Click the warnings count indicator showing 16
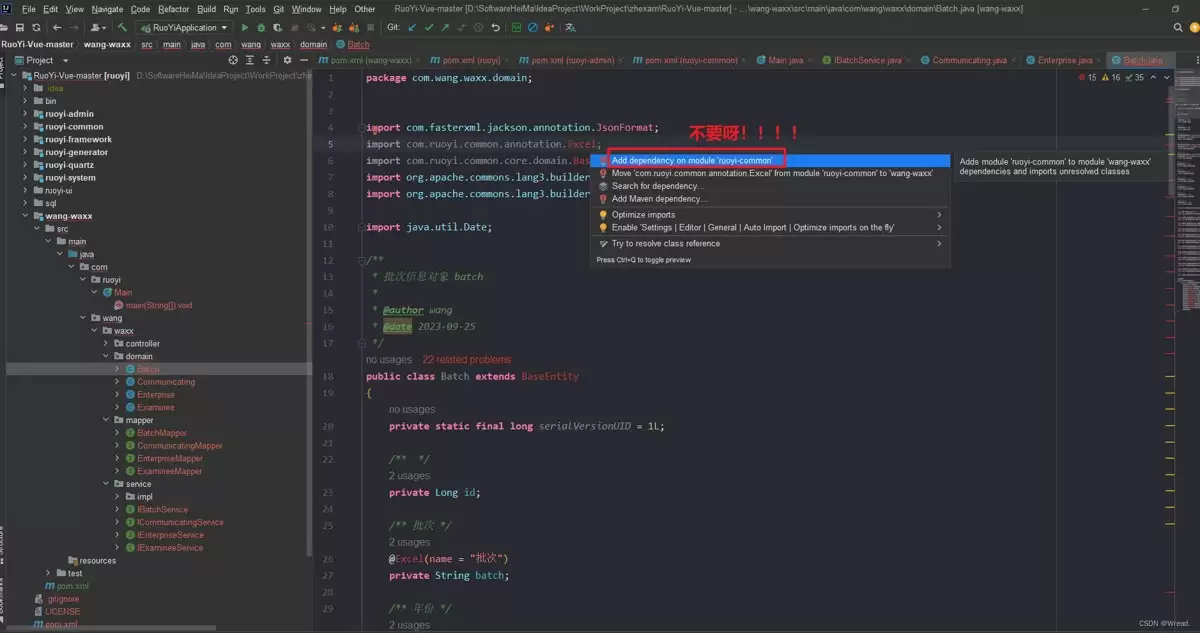This screenshot has width=1200, height=633. click(x=1111, y=77)
